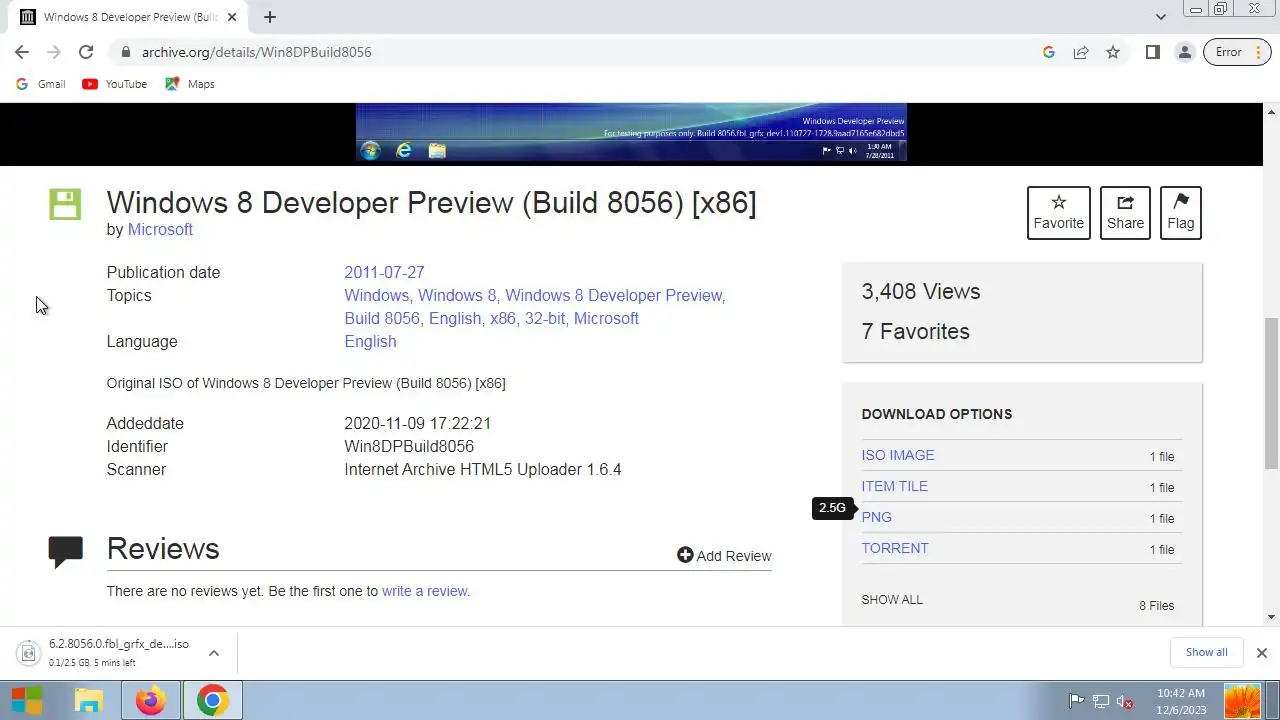Click the muted volume tray icon

click(1125, 702)
